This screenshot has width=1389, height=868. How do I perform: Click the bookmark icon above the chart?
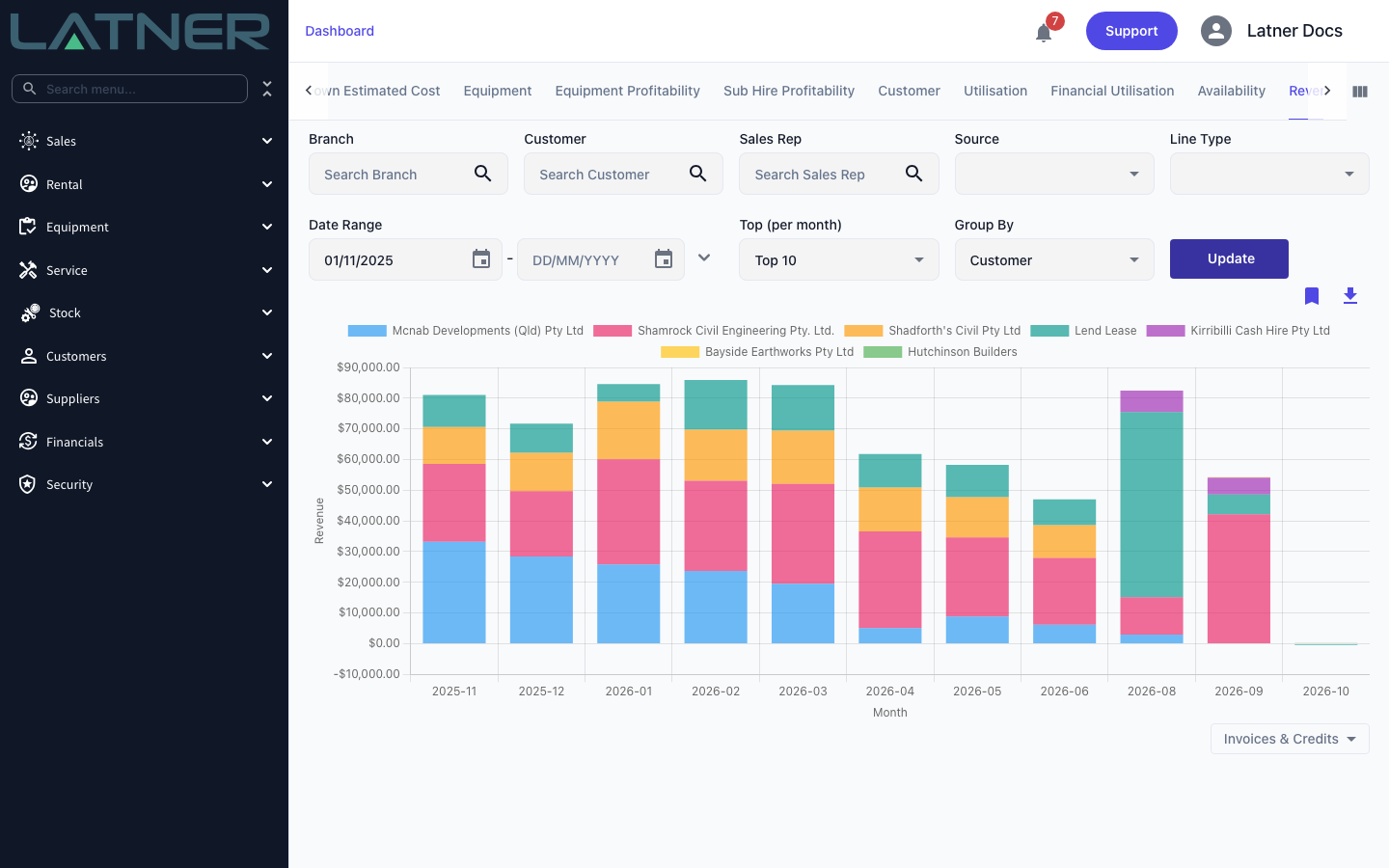point(1312,296)
